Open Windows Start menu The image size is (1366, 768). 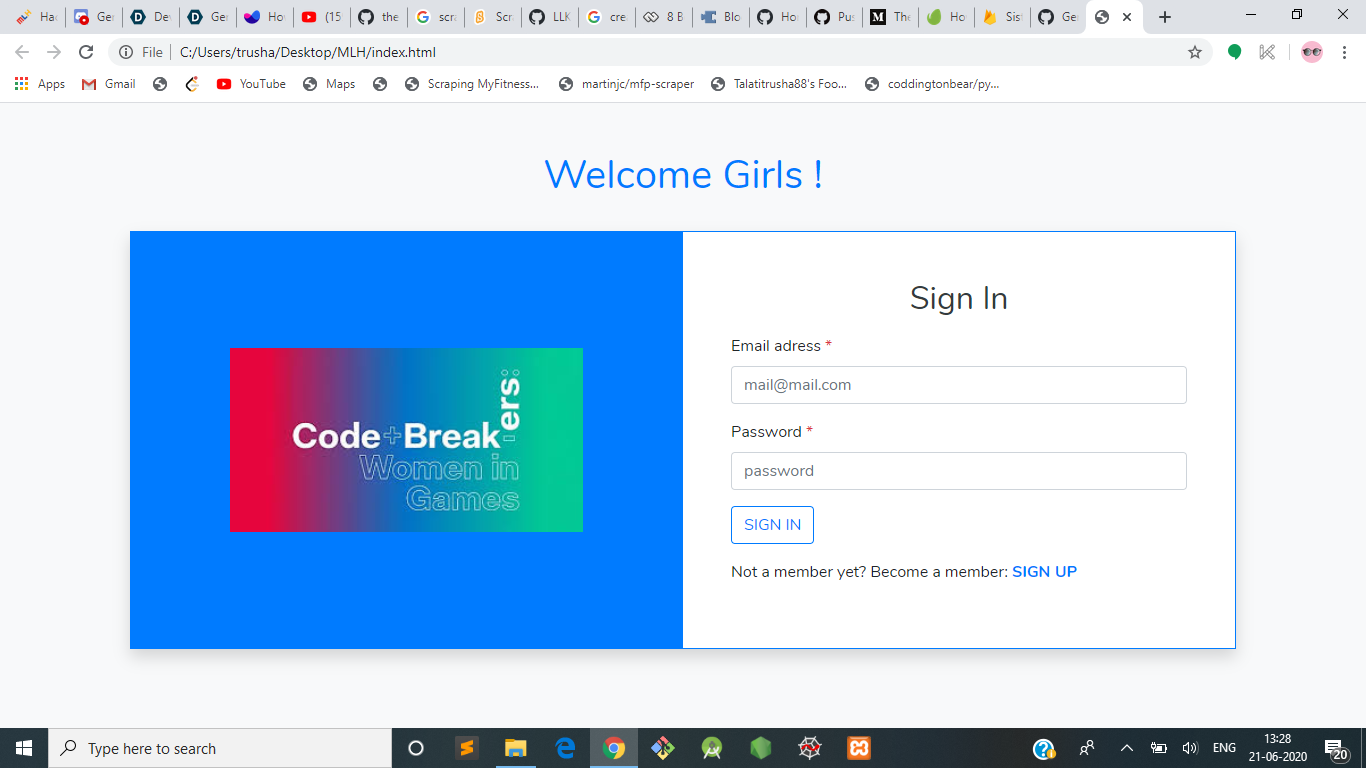24,748
